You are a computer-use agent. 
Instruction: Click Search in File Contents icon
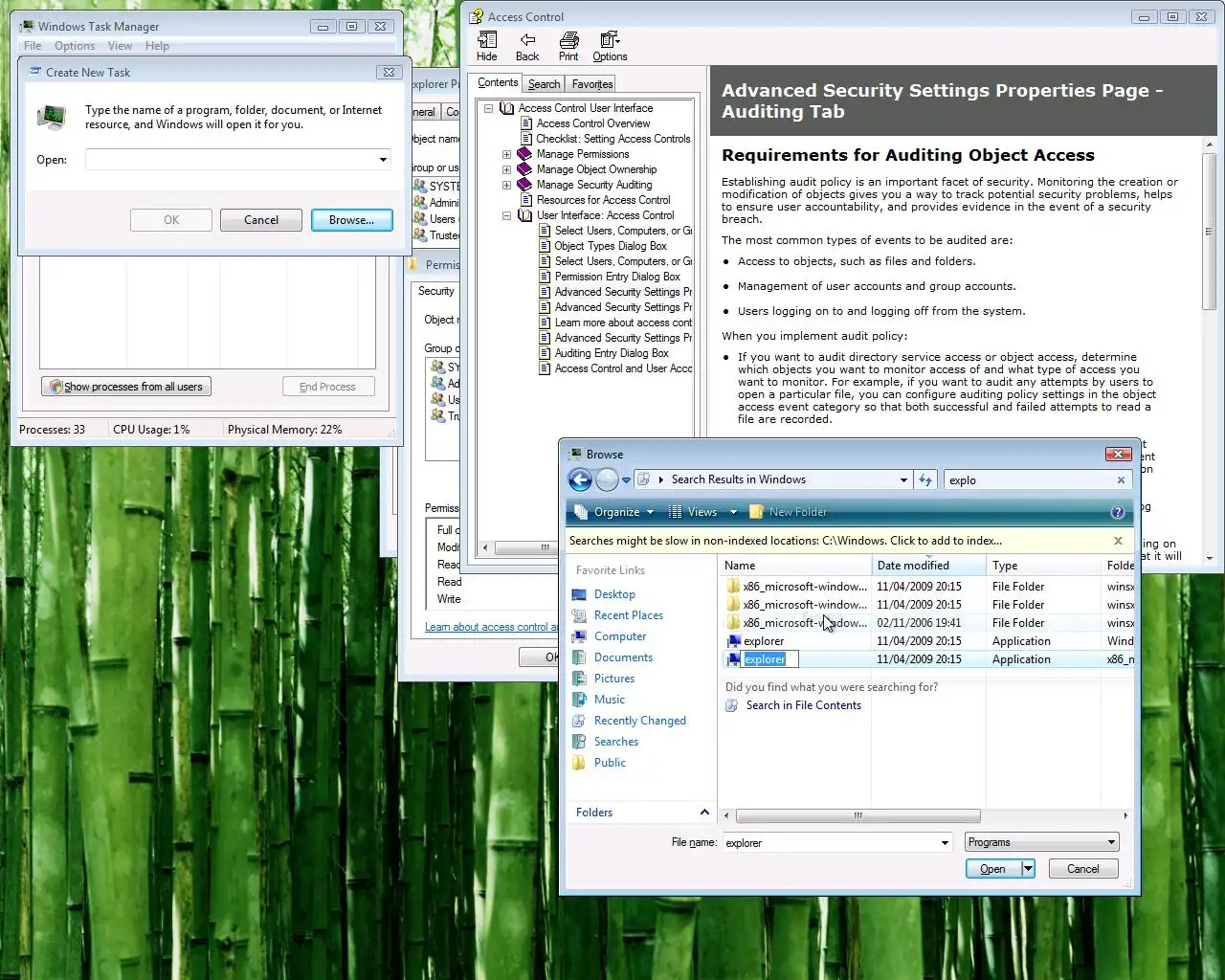click(732, 705)
